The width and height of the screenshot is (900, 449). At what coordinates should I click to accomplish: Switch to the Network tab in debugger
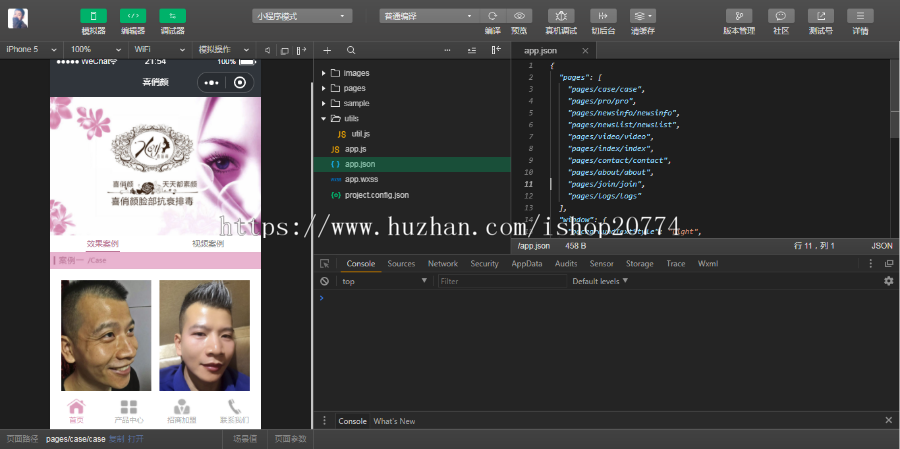[442, 264]
